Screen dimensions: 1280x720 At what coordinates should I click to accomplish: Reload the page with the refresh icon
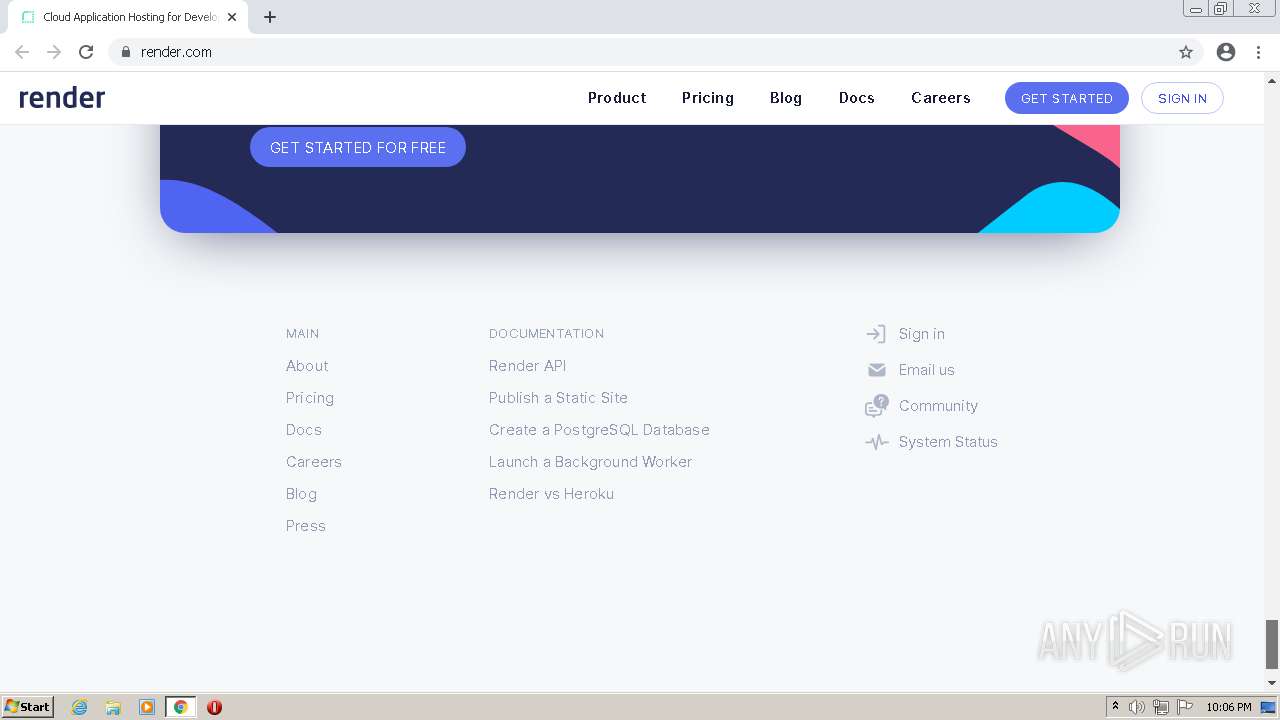pos(86,52)
